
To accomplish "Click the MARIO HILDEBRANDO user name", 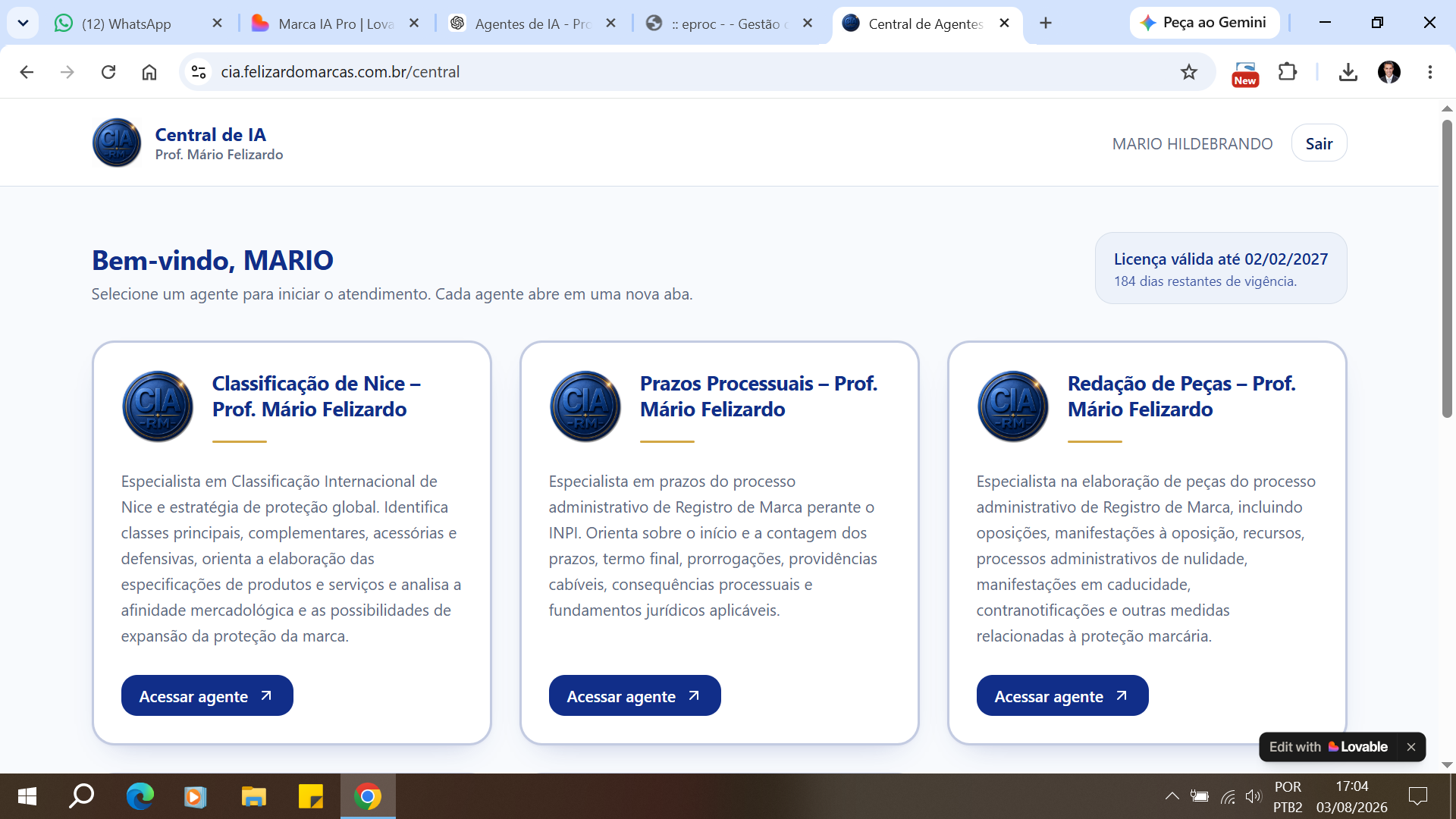I will (1192, 143).
